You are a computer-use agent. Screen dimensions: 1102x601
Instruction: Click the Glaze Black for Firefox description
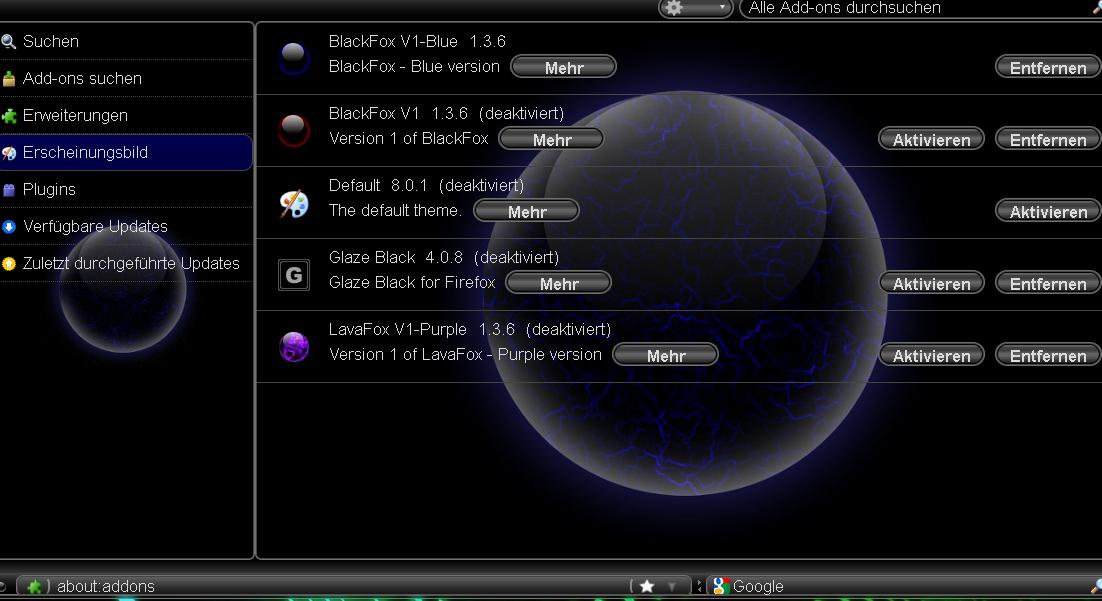412,283
